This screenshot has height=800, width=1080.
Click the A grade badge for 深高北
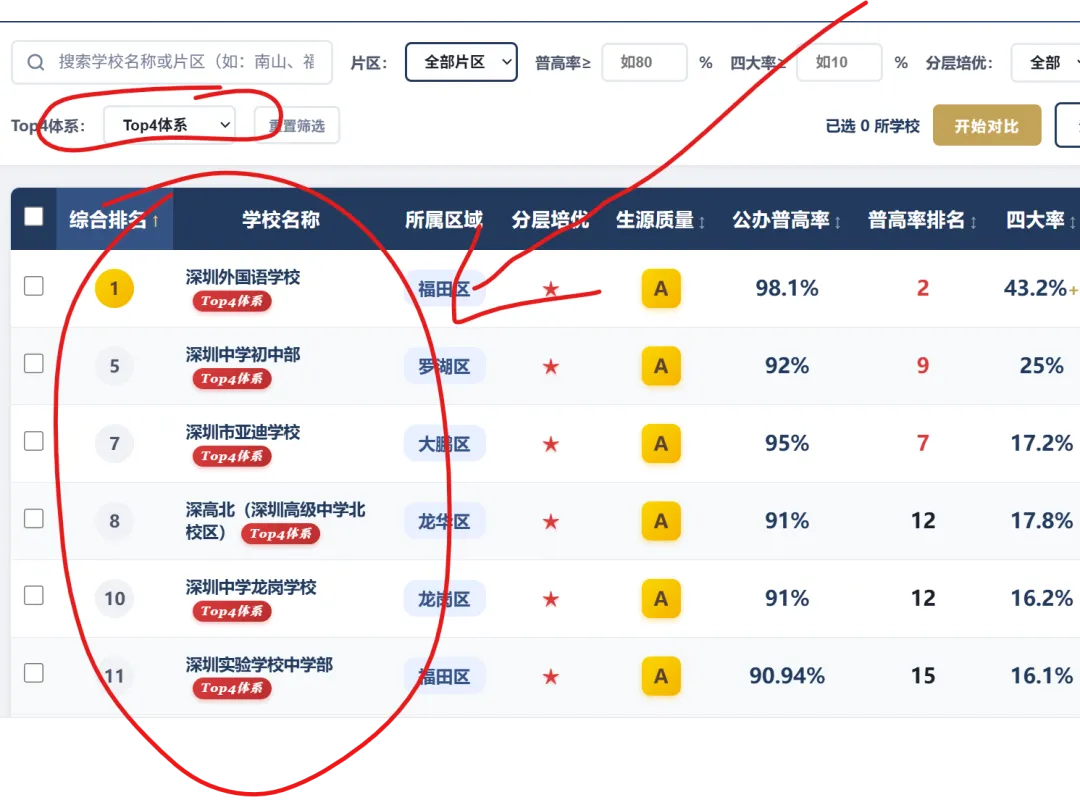point(661,521)
